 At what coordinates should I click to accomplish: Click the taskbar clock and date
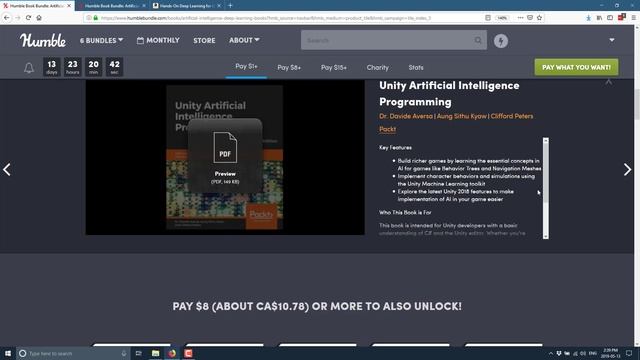610,353
